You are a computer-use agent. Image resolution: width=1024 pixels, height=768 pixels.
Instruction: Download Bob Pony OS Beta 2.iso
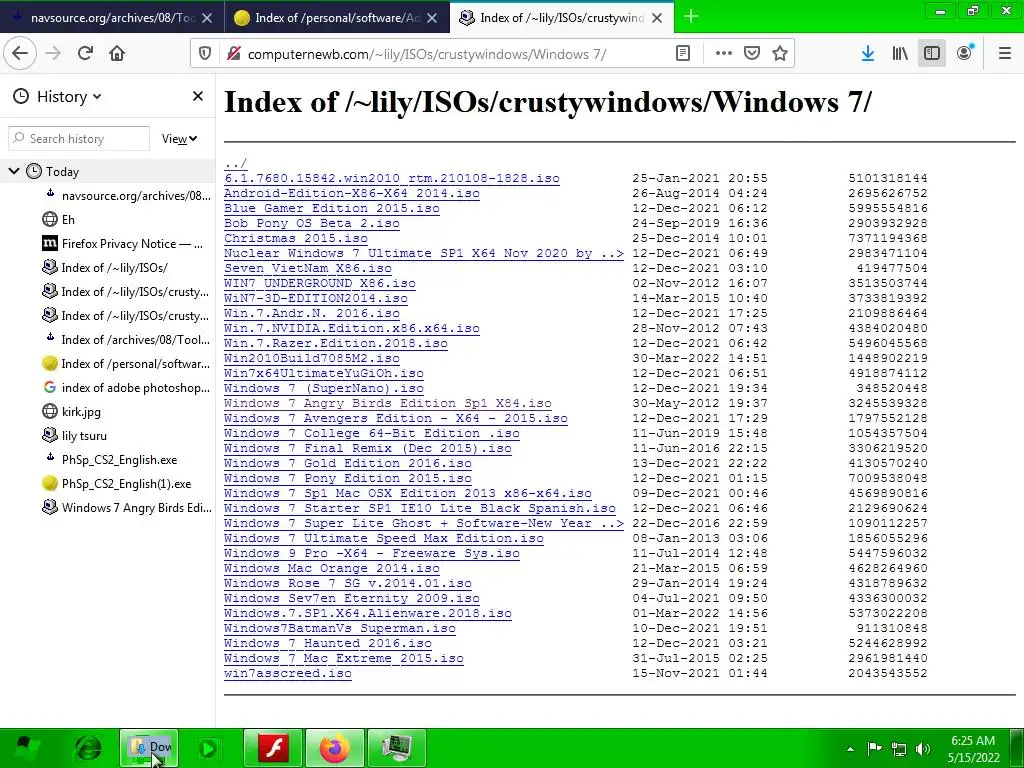point(312,223)
